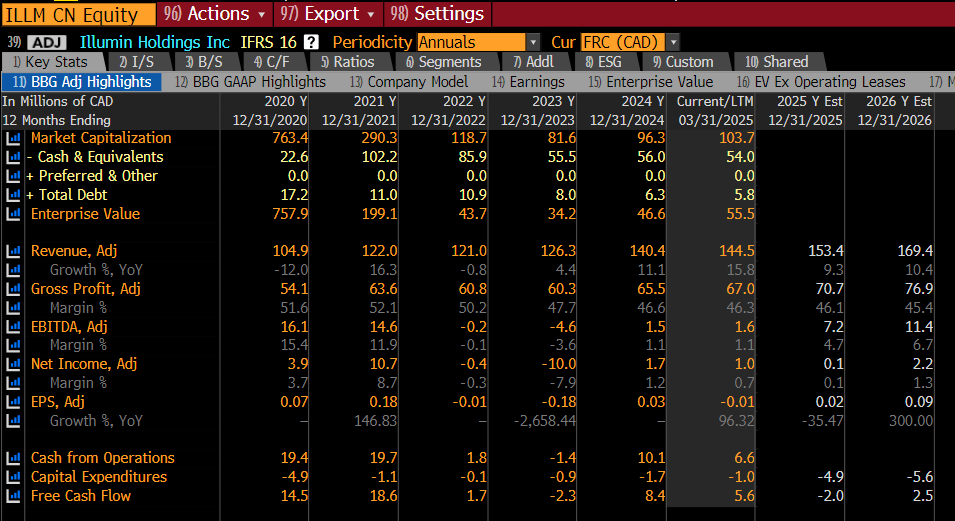
Task: Click 2021 Cash from Operations value 19.7
Action: [x=383, y=458]
